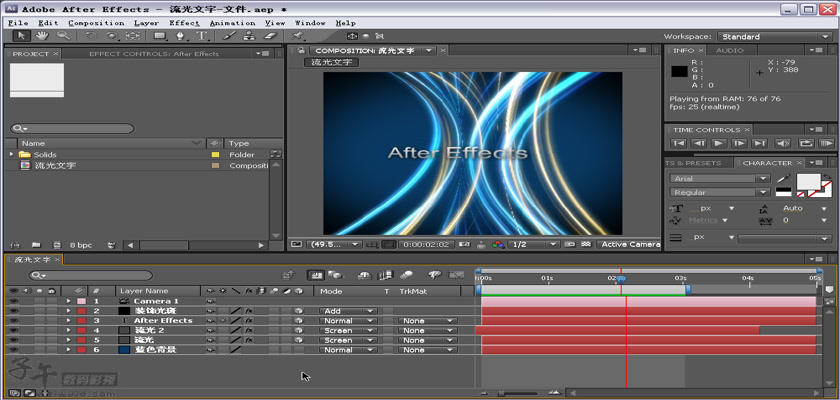Select the Zoom magnifier tool
This screenshot has width=840, height=400.
tap(63, 36)
